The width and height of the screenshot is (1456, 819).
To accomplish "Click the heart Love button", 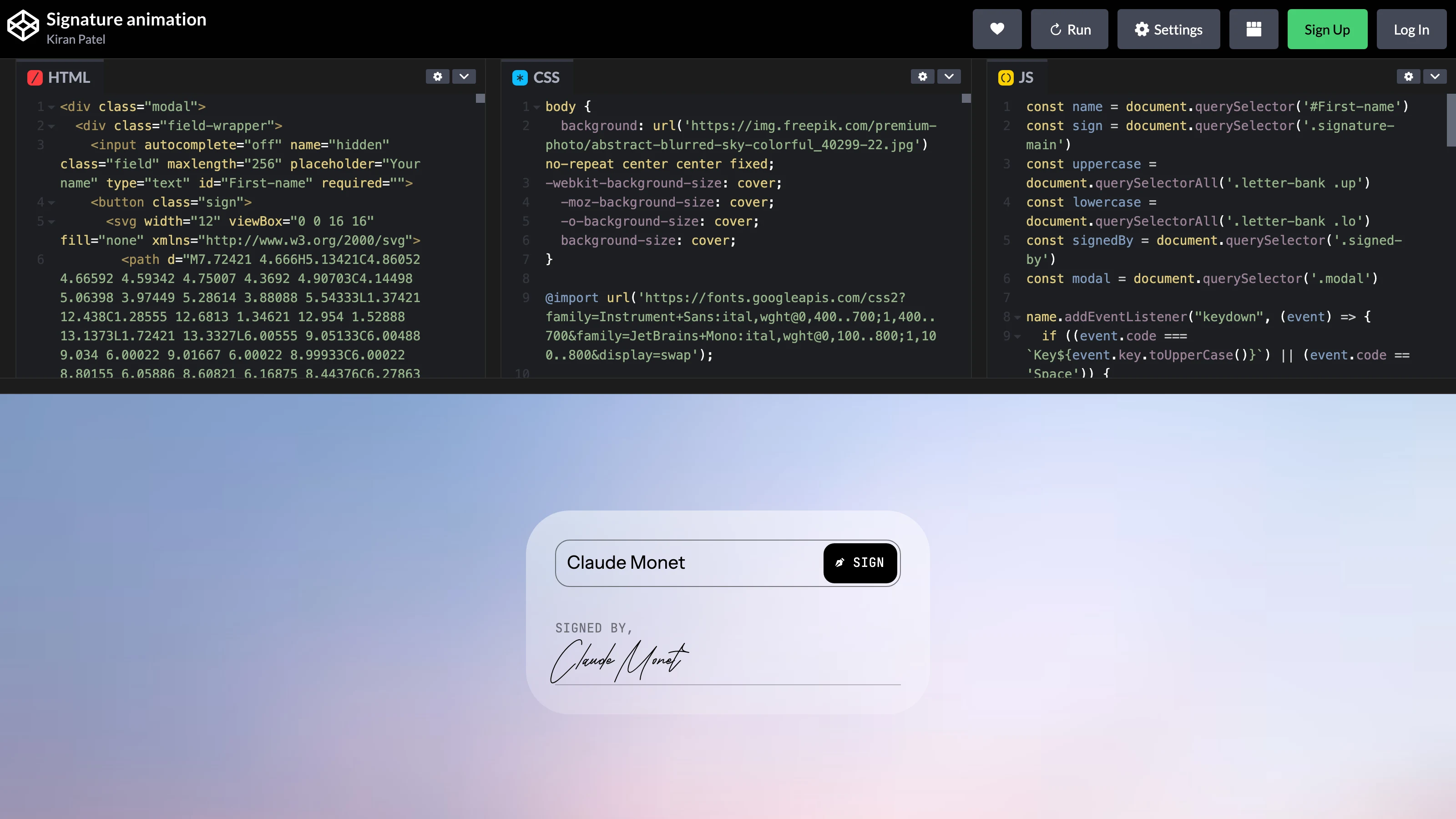I will point(997,30).
